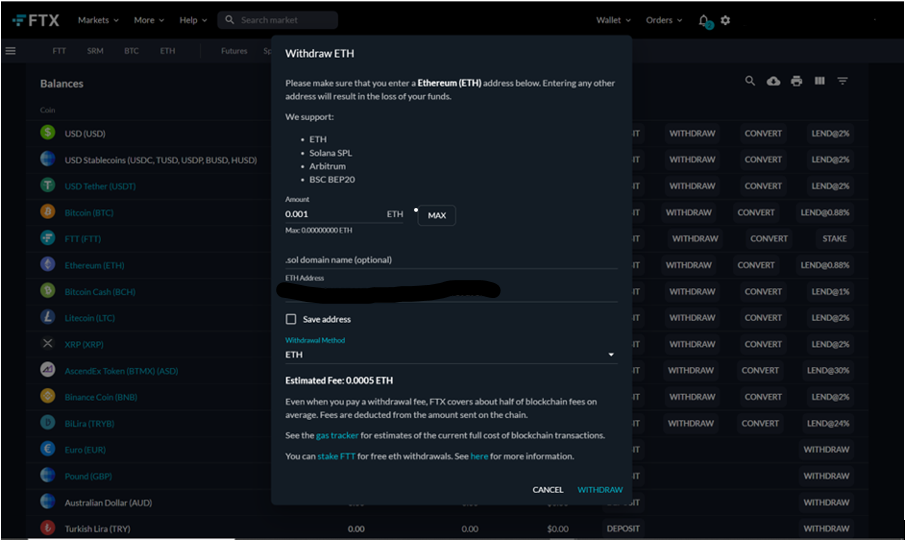906x540 pixels.
Task: Click the USD coin icon
Action: click(x=48, y=132)
